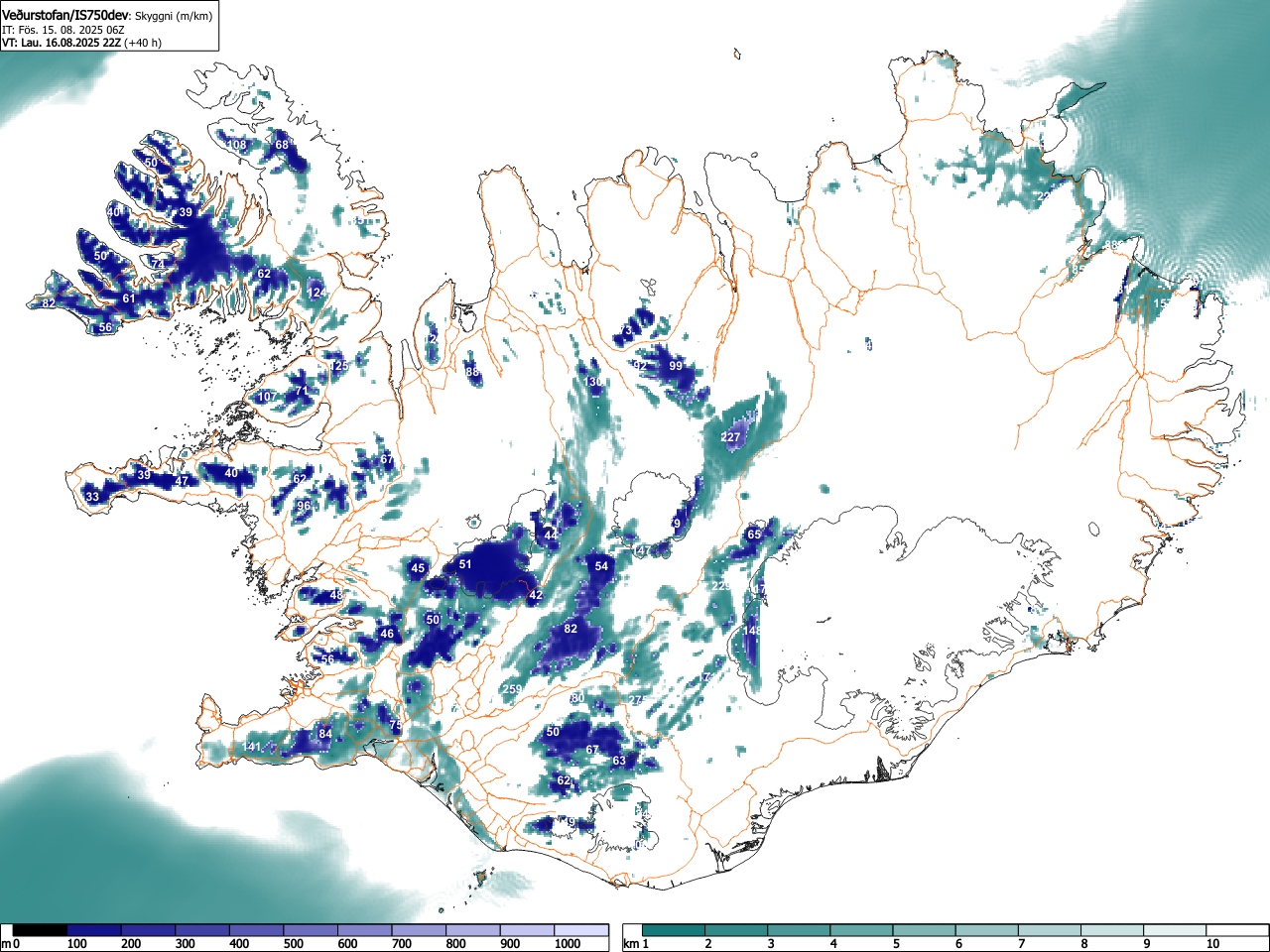
Task: Click the '141' visibility value on the map
Action: coord(252,747)
